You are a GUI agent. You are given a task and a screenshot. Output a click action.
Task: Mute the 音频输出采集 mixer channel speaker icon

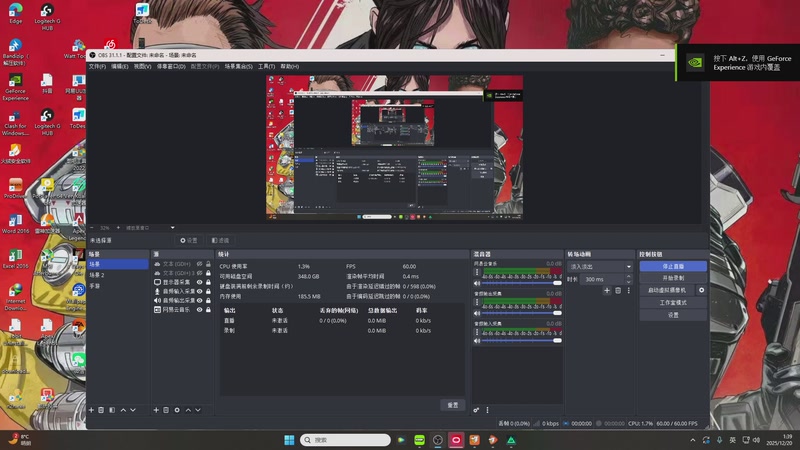(x=477, y=313)
